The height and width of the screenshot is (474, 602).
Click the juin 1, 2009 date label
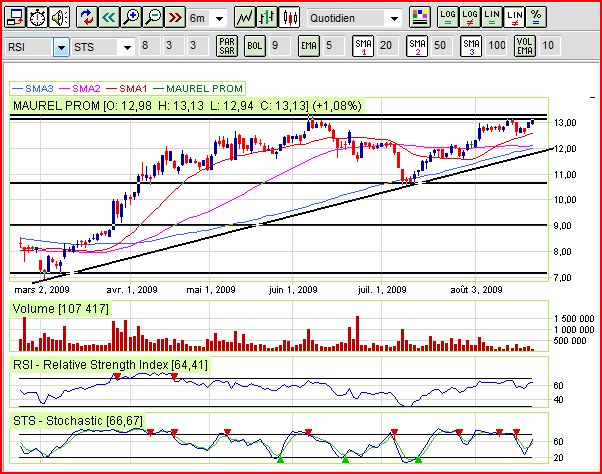pos(293,290)
